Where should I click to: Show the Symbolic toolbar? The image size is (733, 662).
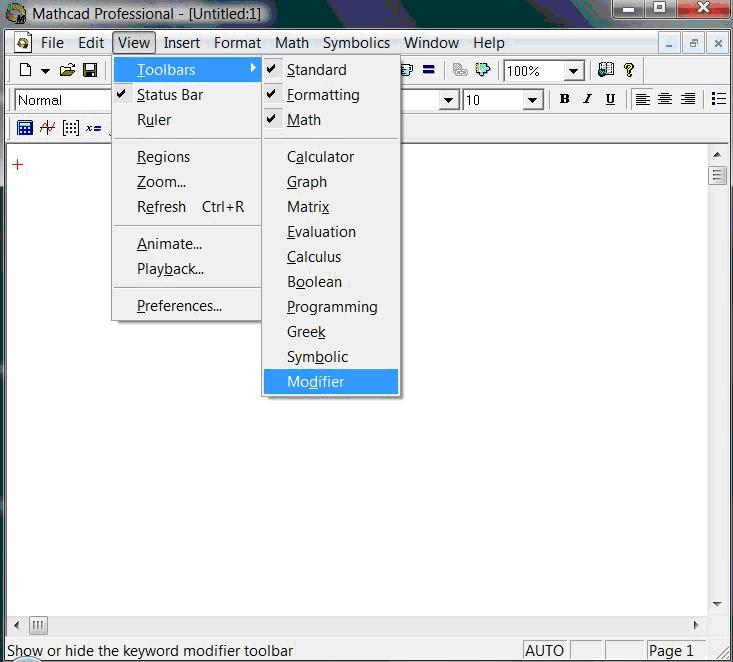(331, 357)
